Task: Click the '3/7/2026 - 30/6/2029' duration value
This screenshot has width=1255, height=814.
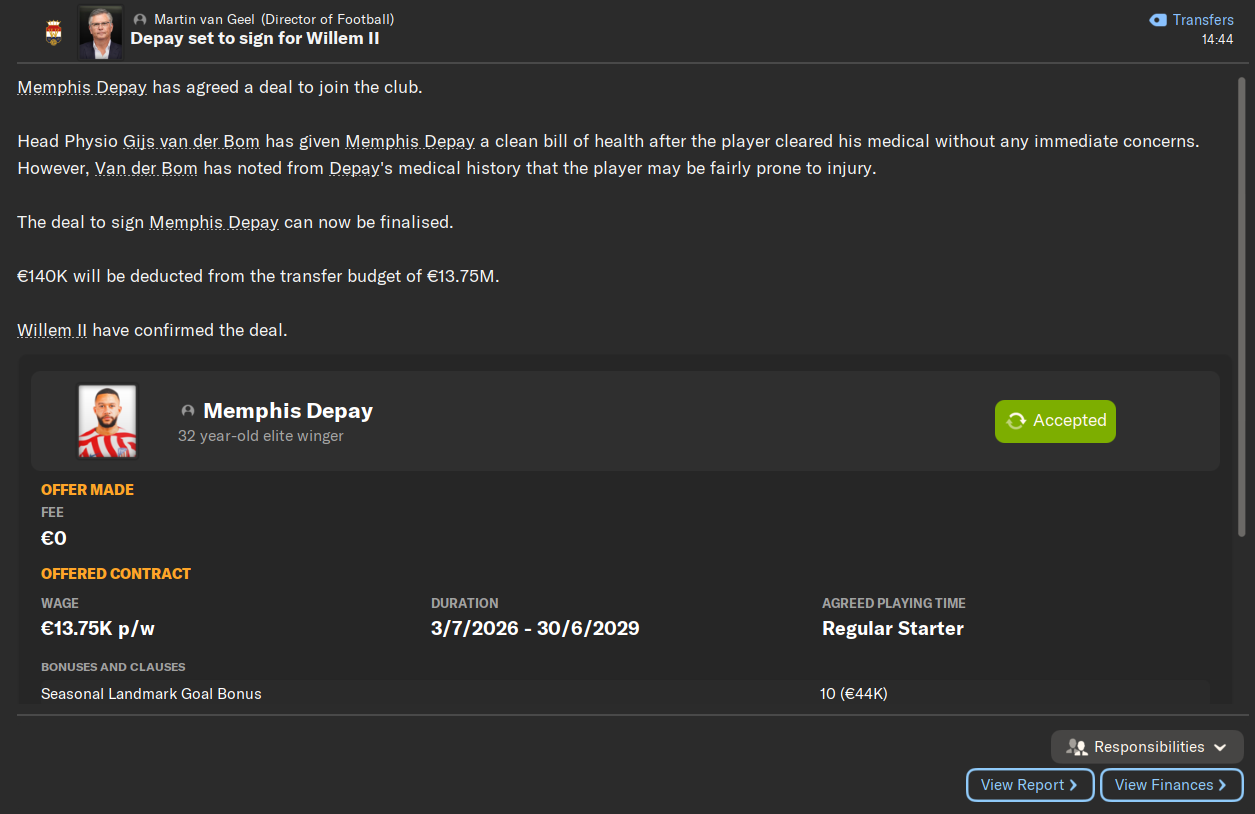Action: (535, 629)
